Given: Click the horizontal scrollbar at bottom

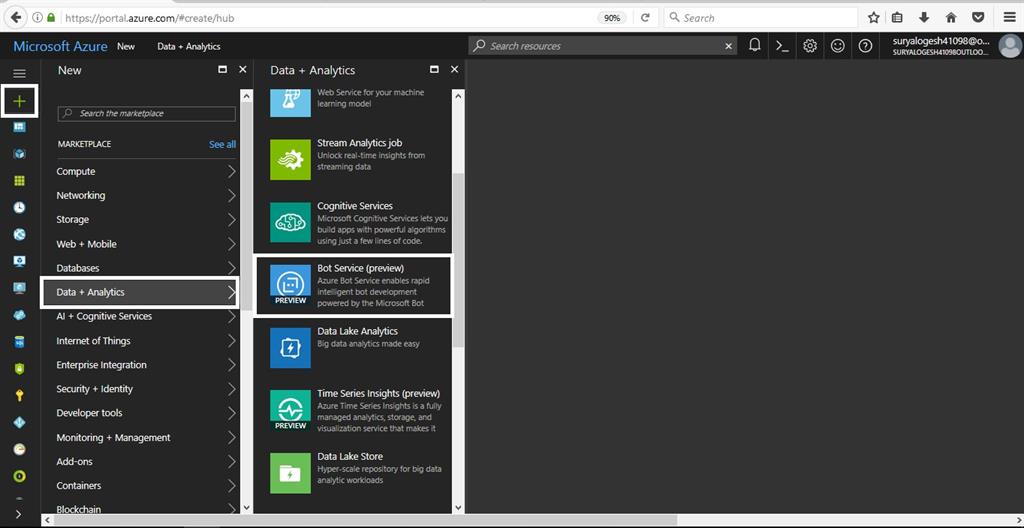Looking at the screenshot, I should [366, 520].
